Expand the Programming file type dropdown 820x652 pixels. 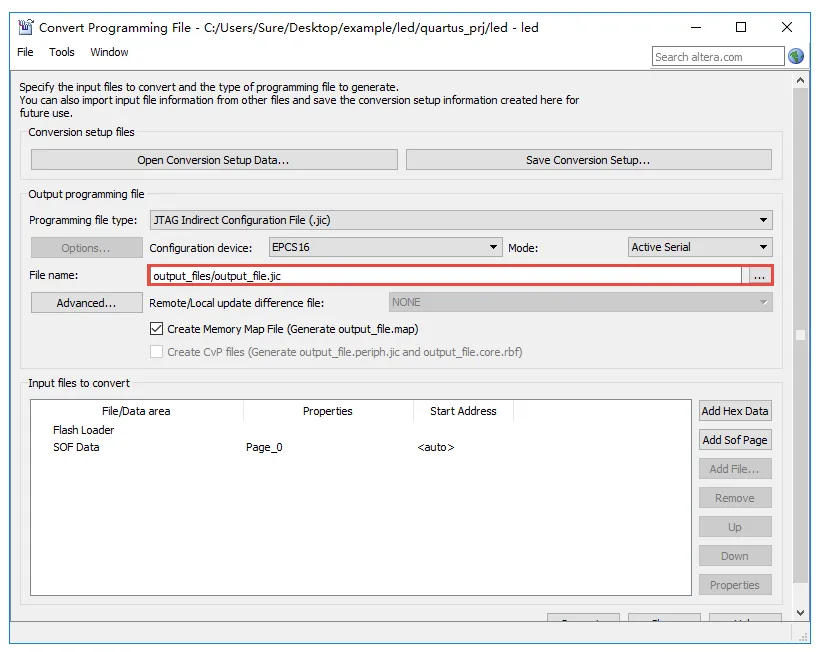[x=461, y=220]
